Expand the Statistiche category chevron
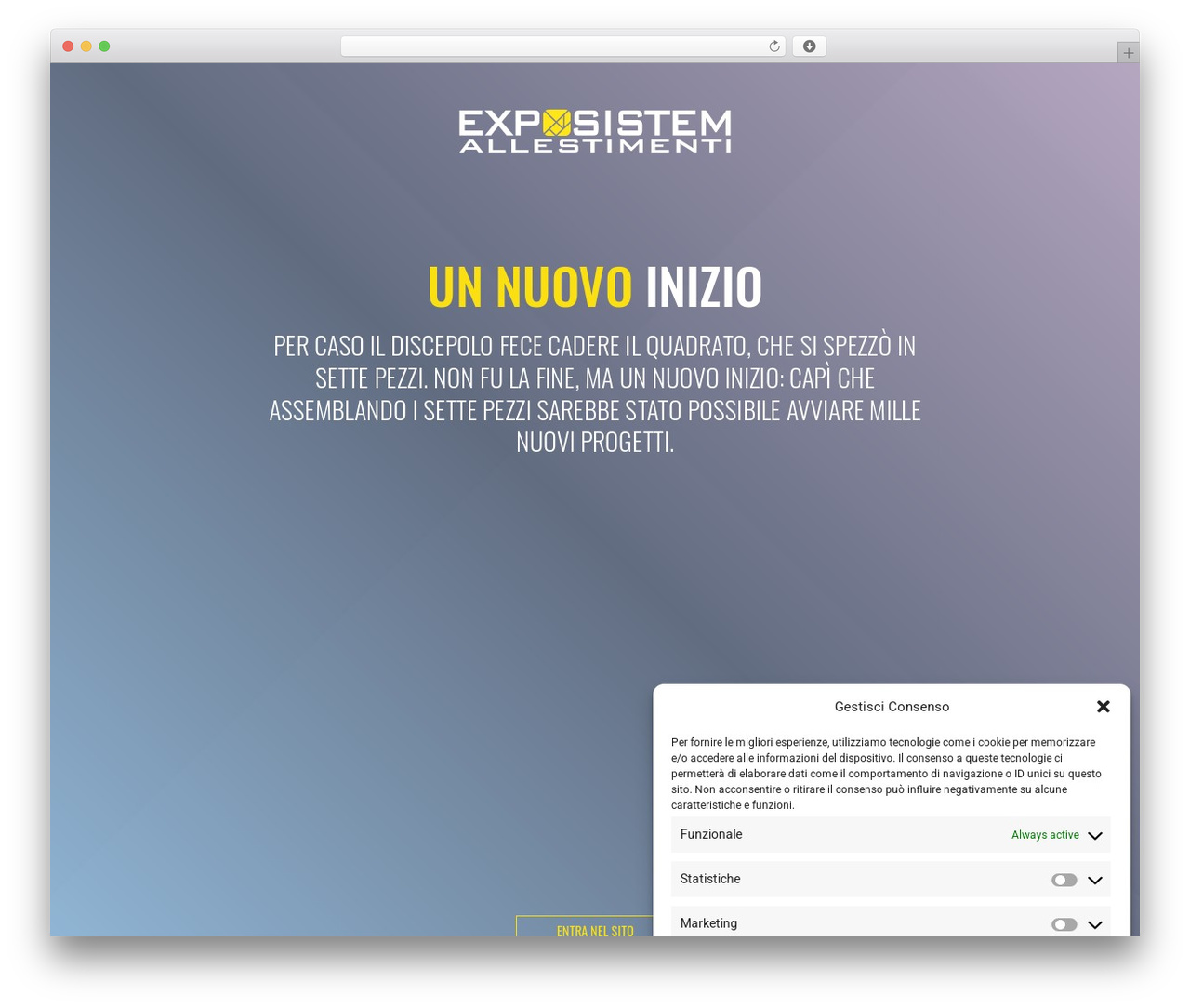Screen dimensions: 1190x1008 pos(1095,880)
